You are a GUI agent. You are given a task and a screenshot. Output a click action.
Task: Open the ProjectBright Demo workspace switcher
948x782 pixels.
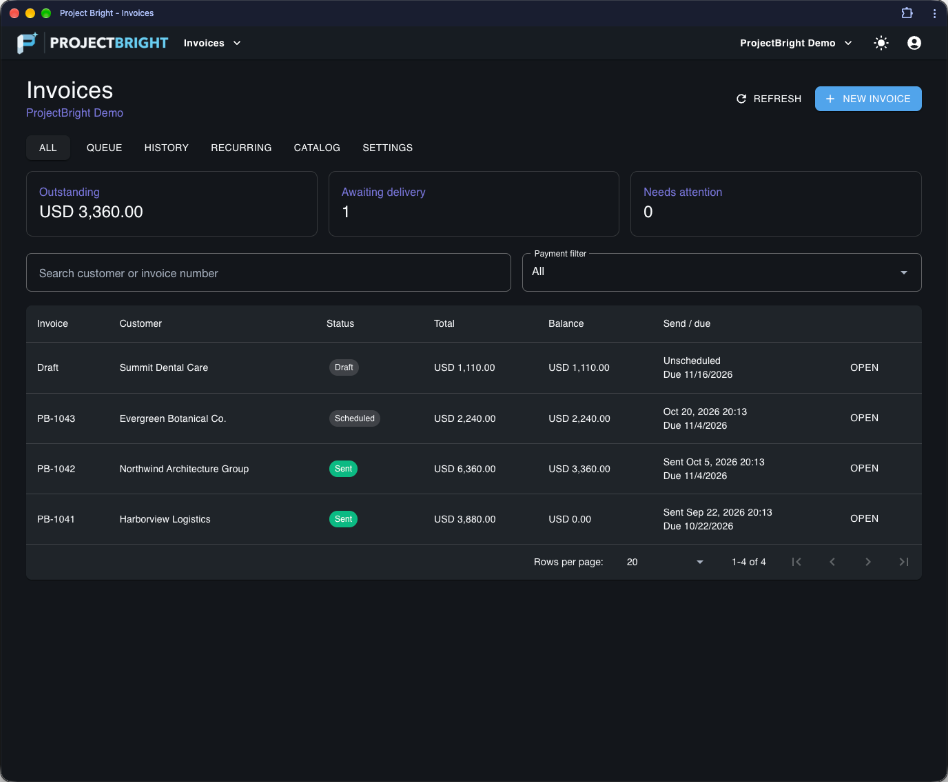tap(796, 43)
